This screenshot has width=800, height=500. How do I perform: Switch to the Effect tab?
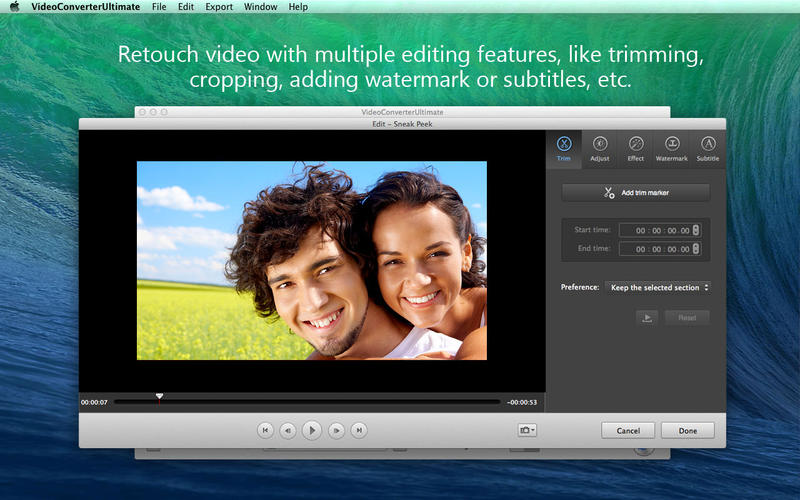pos(636,149)
